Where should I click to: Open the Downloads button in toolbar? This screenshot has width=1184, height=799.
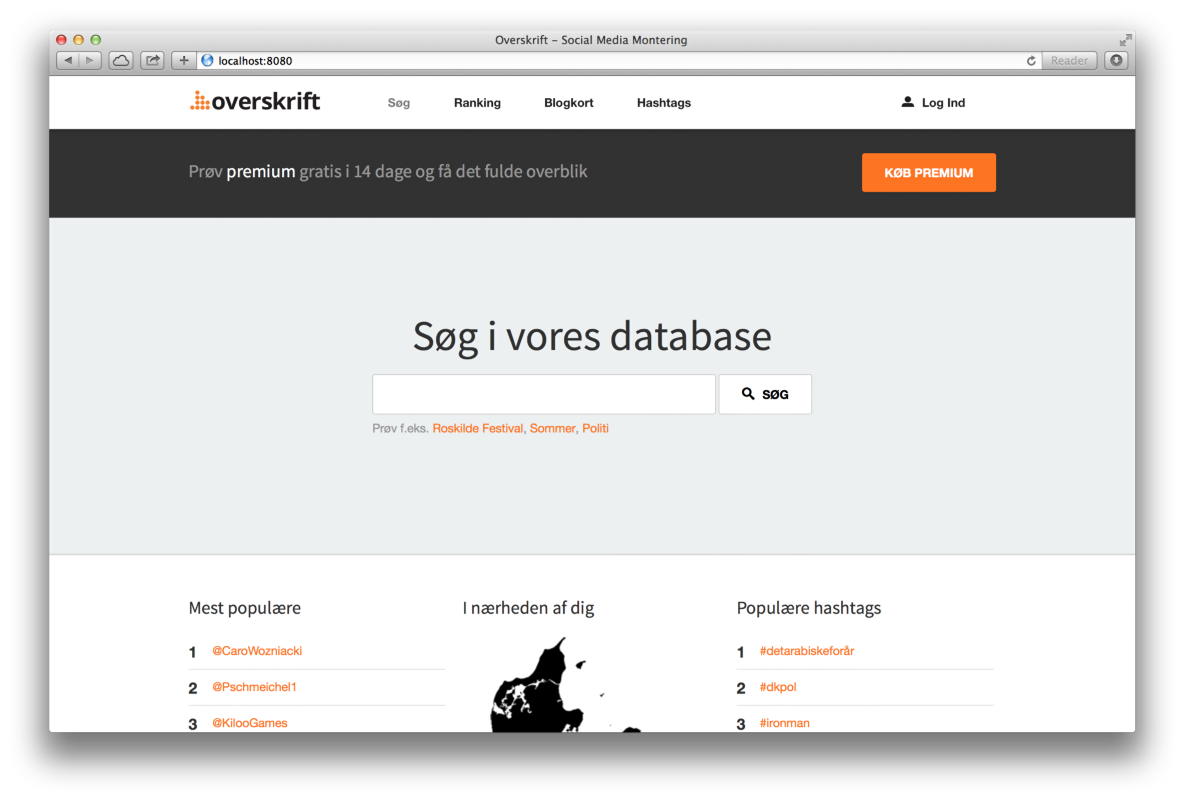[1116, 61]
